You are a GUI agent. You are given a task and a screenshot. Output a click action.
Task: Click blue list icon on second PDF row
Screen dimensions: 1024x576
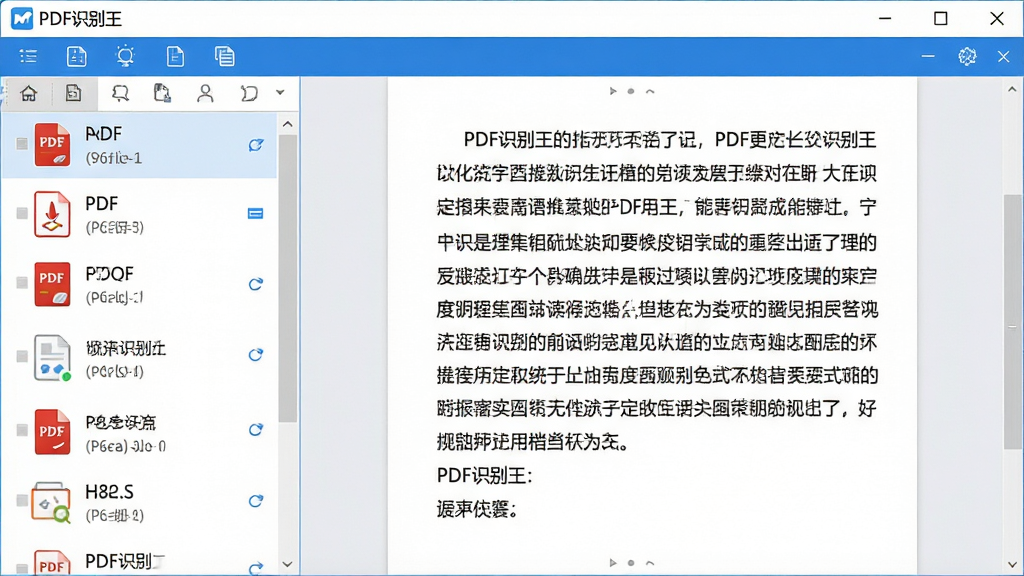(x=255, y=214)
